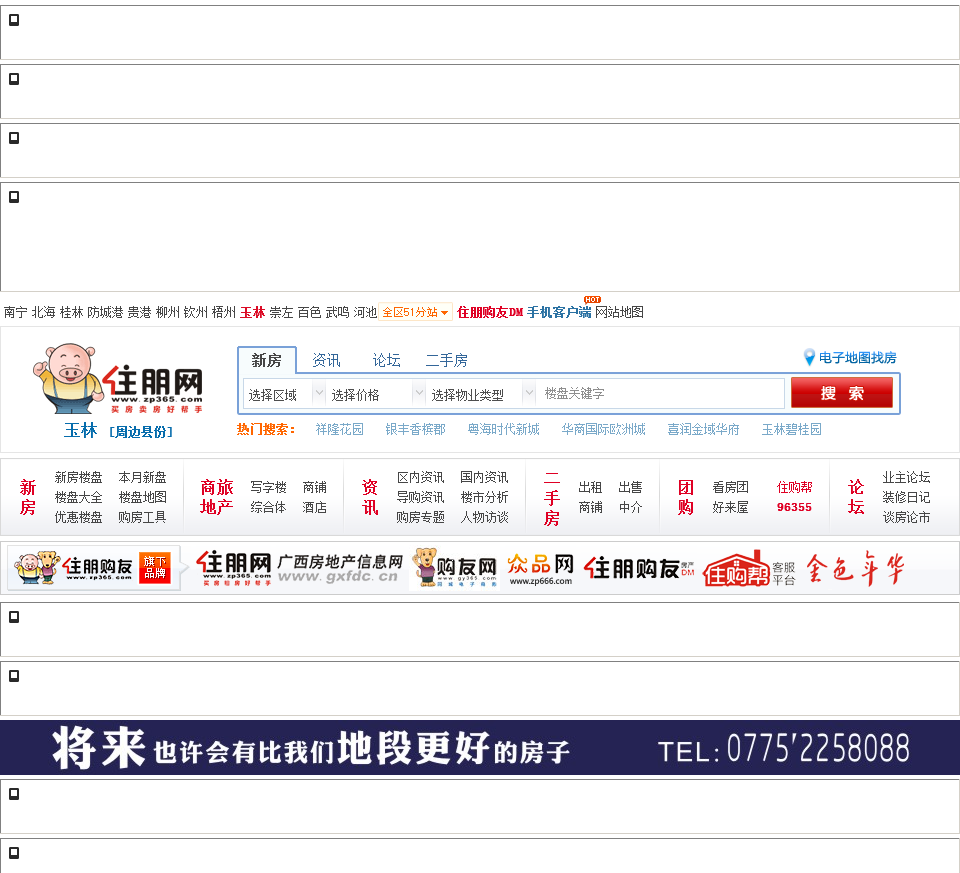Open the 住朋购友DM link
Image resolution: width=960 pixels, height=873 pixels.
point(490,312)
